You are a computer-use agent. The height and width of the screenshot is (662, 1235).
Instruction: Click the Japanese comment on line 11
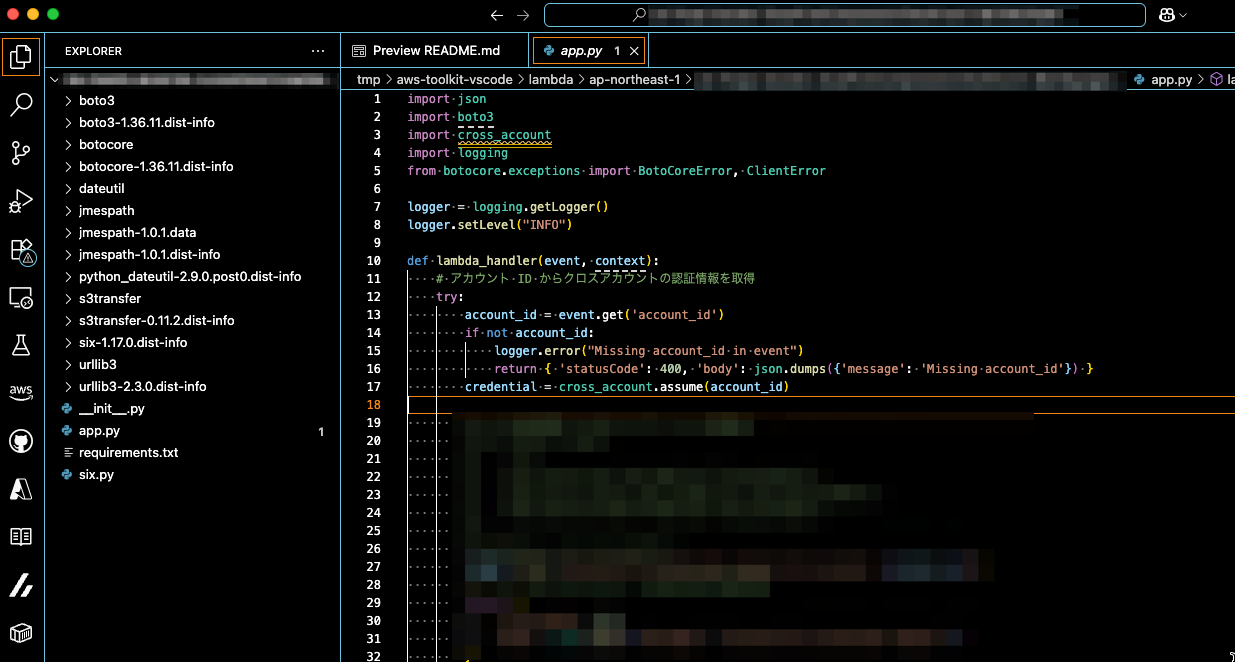coord(595,279)
